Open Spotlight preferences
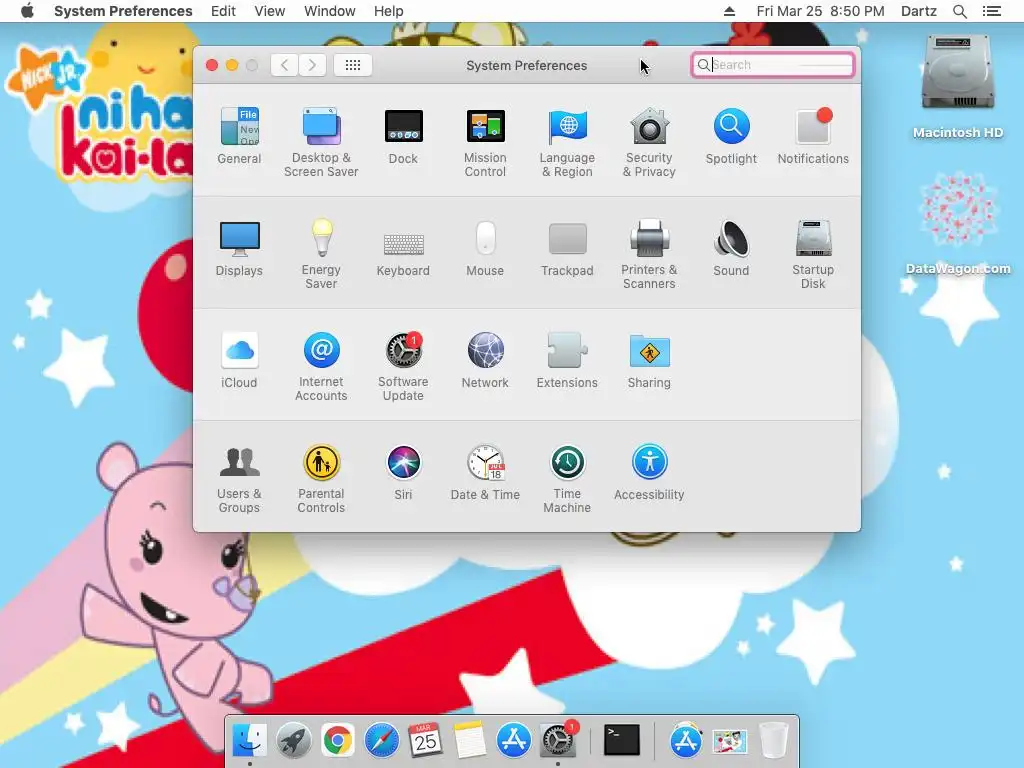This screenshot has width=1024, height=768. point(731,135)
